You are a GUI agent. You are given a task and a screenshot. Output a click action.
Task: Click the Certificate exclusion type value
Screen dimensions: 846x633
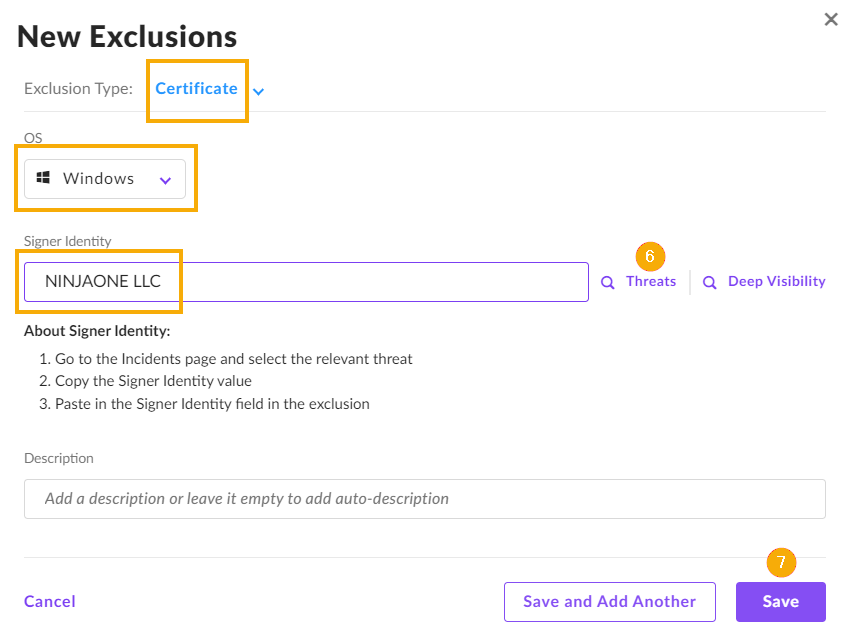pyautogui.click(x=196, y=88)
